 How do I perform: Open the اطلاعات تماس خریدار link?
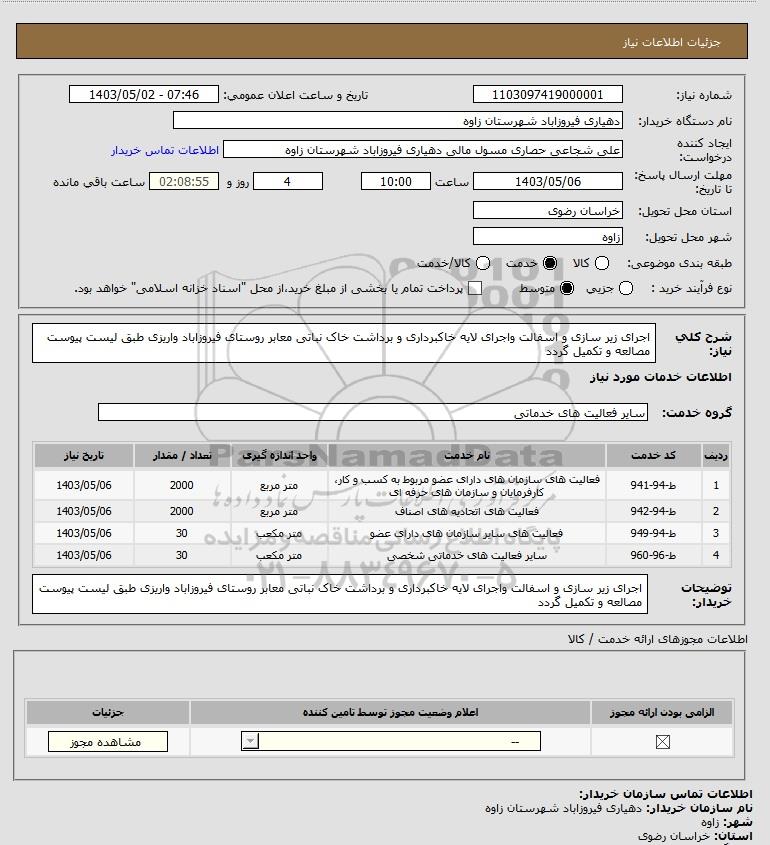click(165, 150)
